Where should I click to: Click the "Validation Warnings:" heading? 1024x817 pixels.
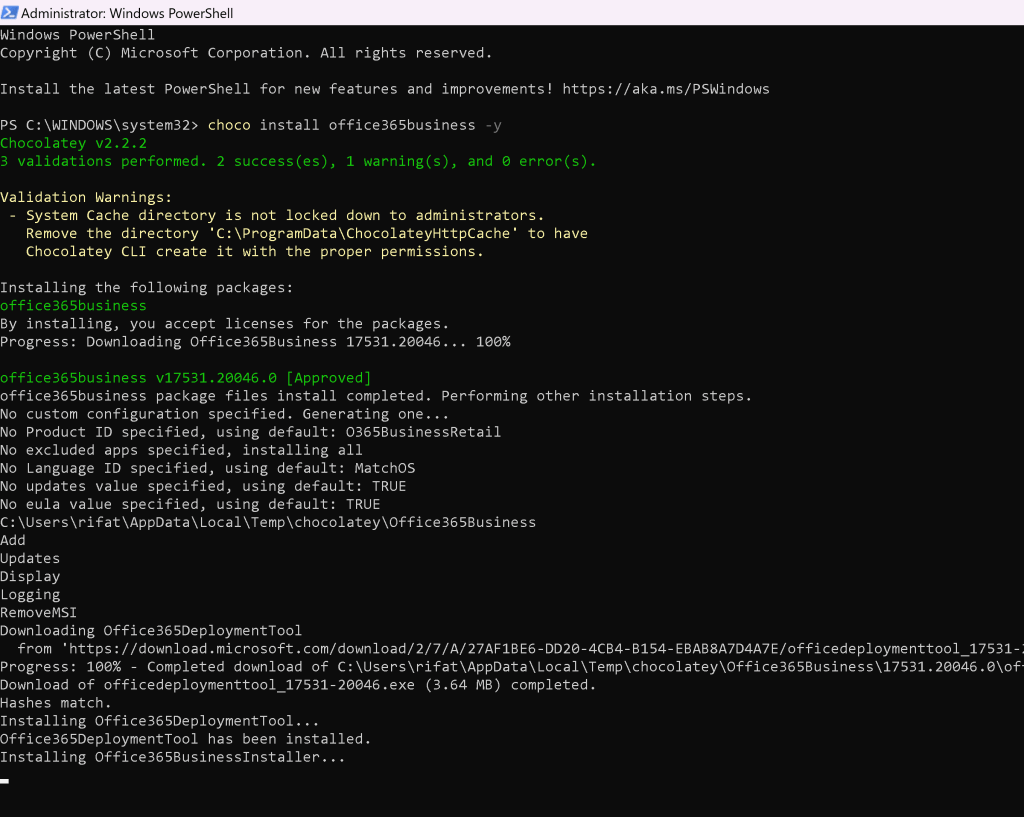click(86, 197)
